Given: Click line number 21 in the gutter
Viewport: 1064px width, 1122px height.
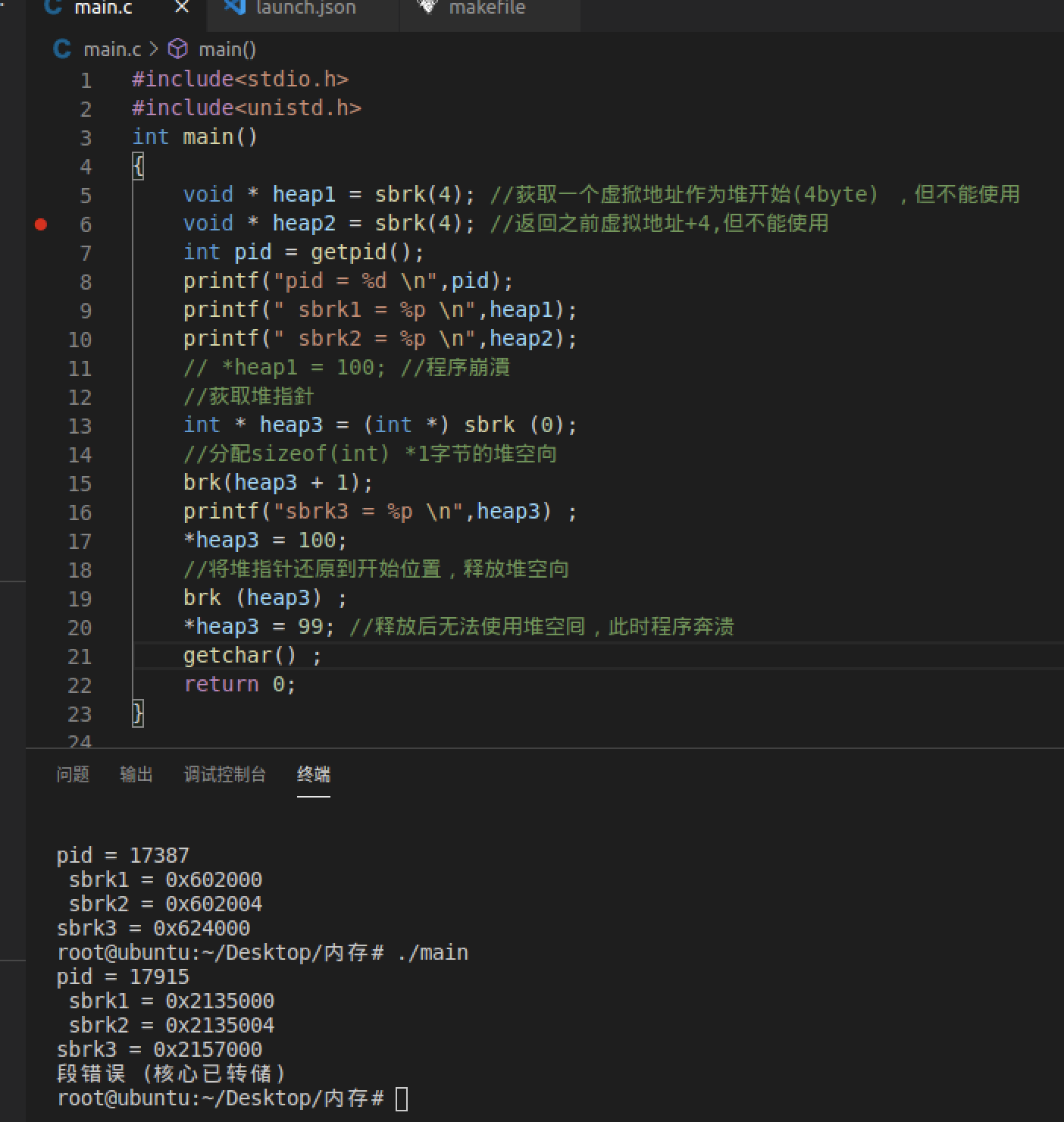Looking at the screenshot, I should [x=80, y=656].
